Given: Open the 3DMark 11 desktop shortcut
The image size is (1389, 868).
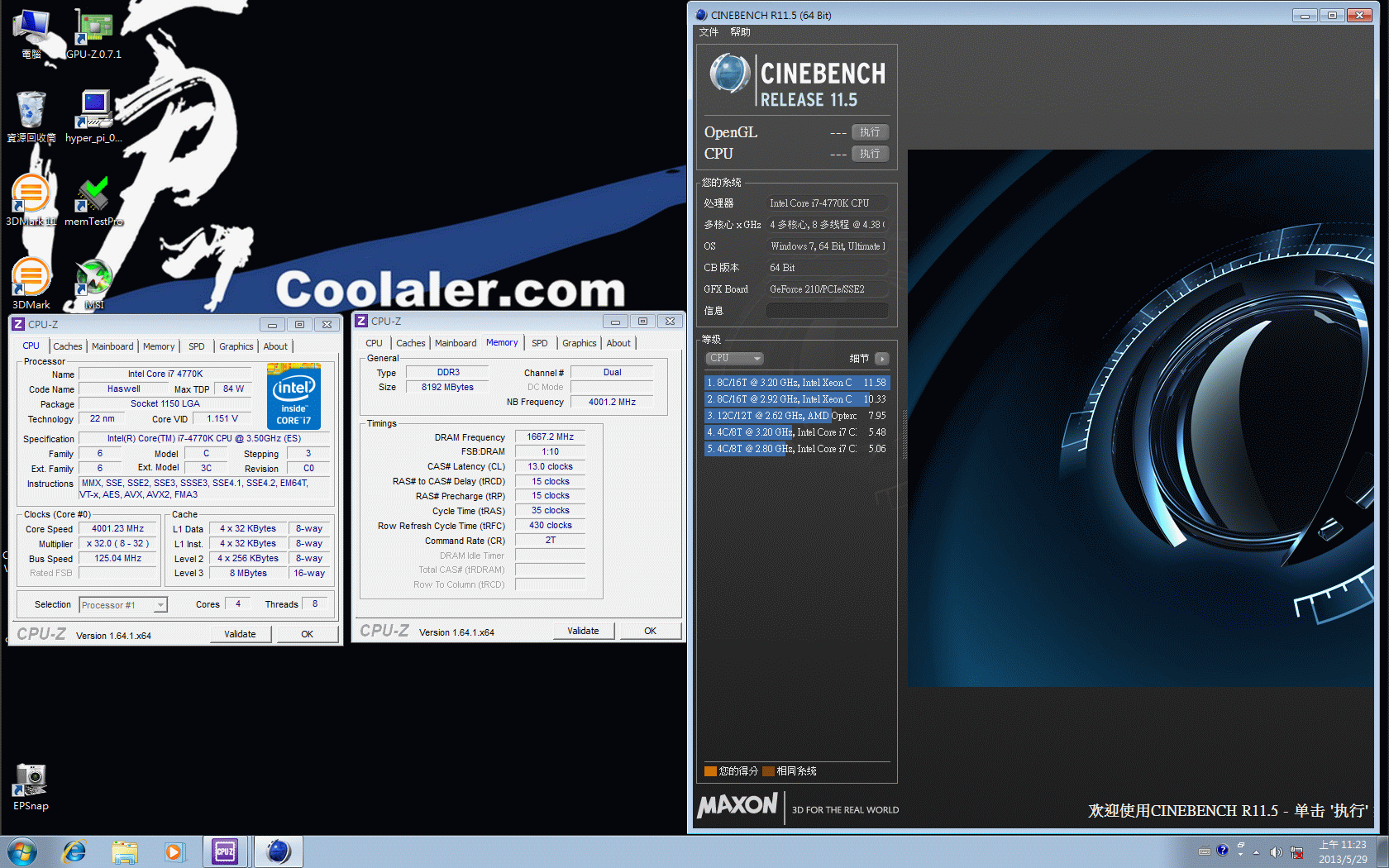Looking at the screenshot, I should 31,201.
